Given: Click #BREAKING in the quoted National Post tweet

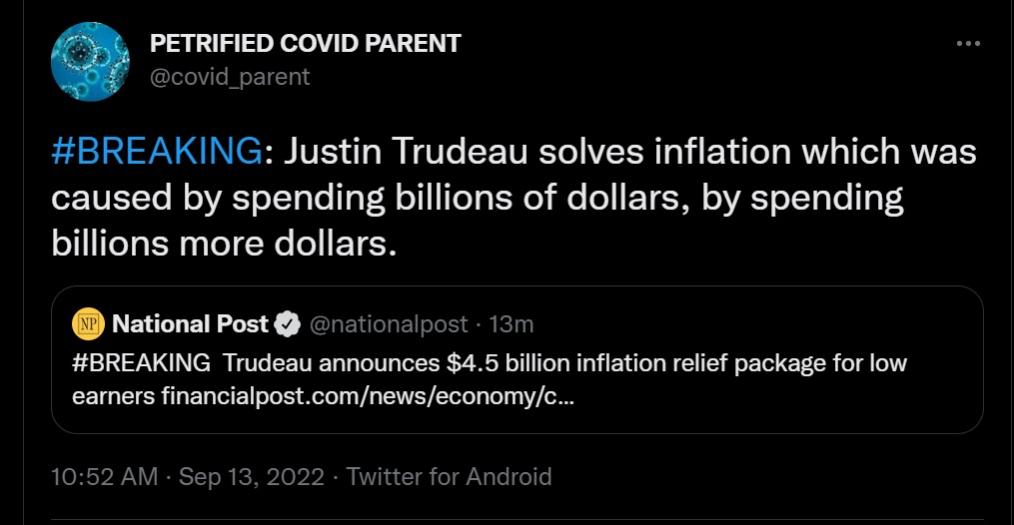Looking at the screenshot, I should pyautogui.click(x=141, y=361).
